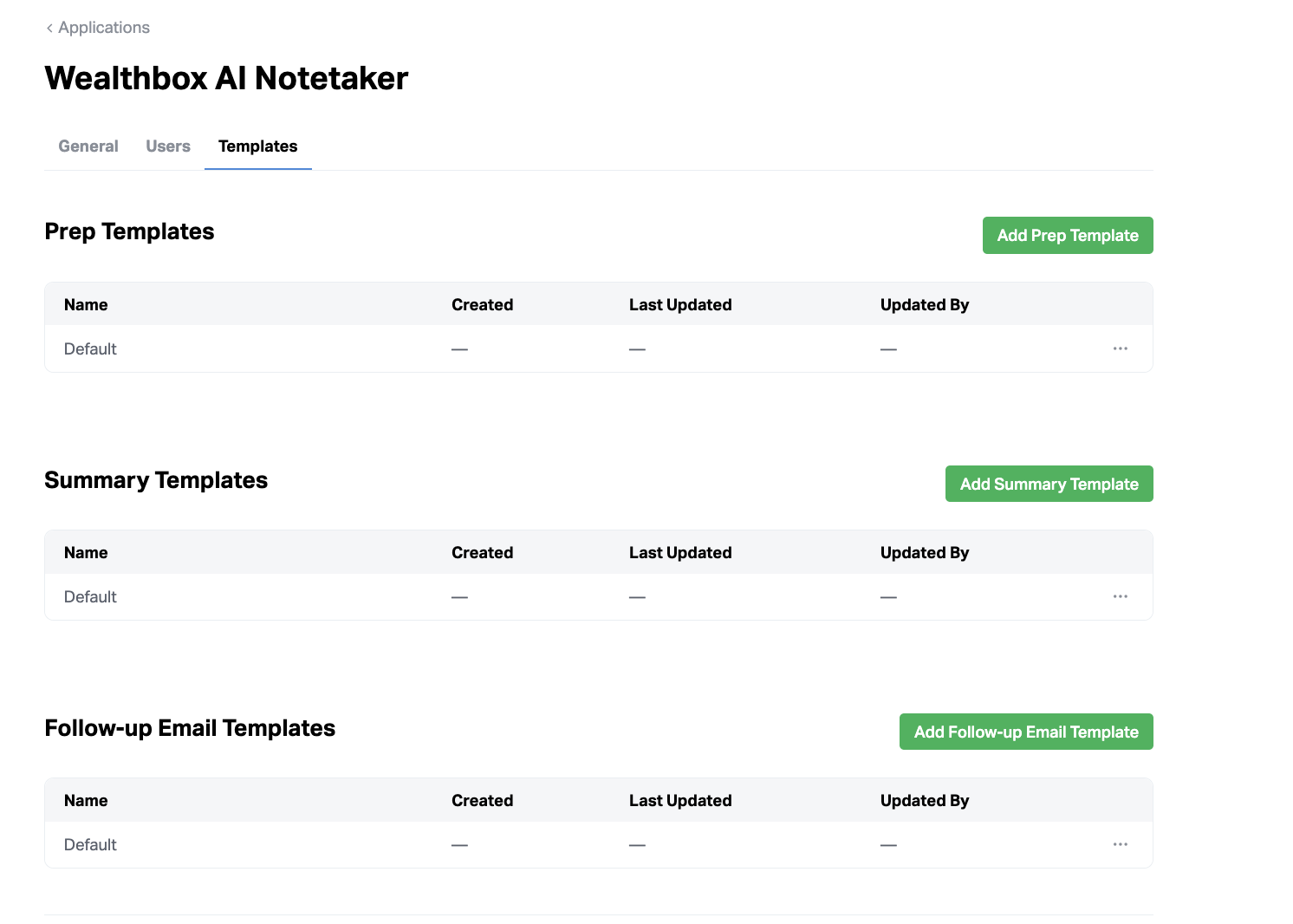
Task: Click the Add Prep Template button
Action: pos(1068,235)
